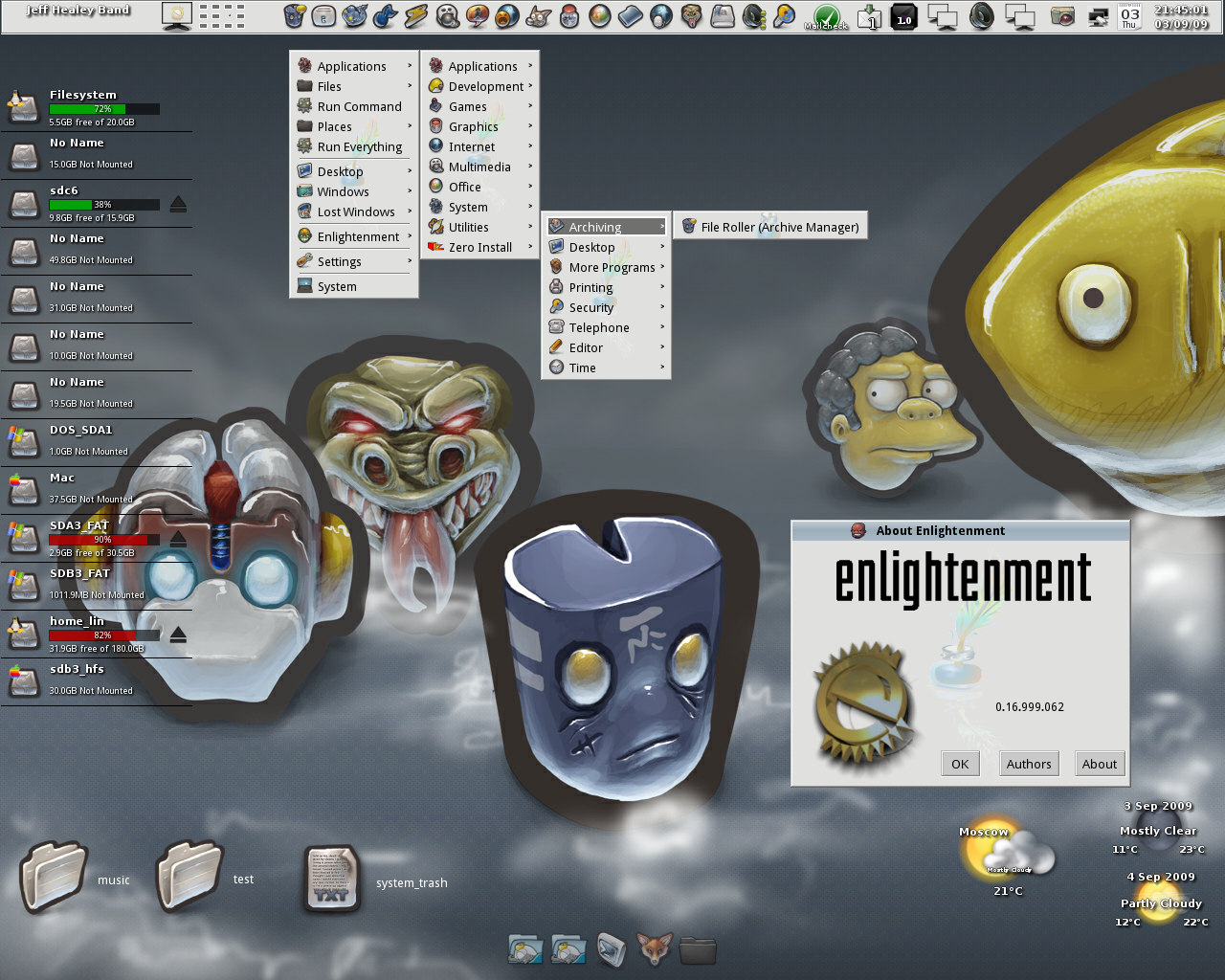
Task: Expand the Office submenu arrow
Action: click(530, 186)
